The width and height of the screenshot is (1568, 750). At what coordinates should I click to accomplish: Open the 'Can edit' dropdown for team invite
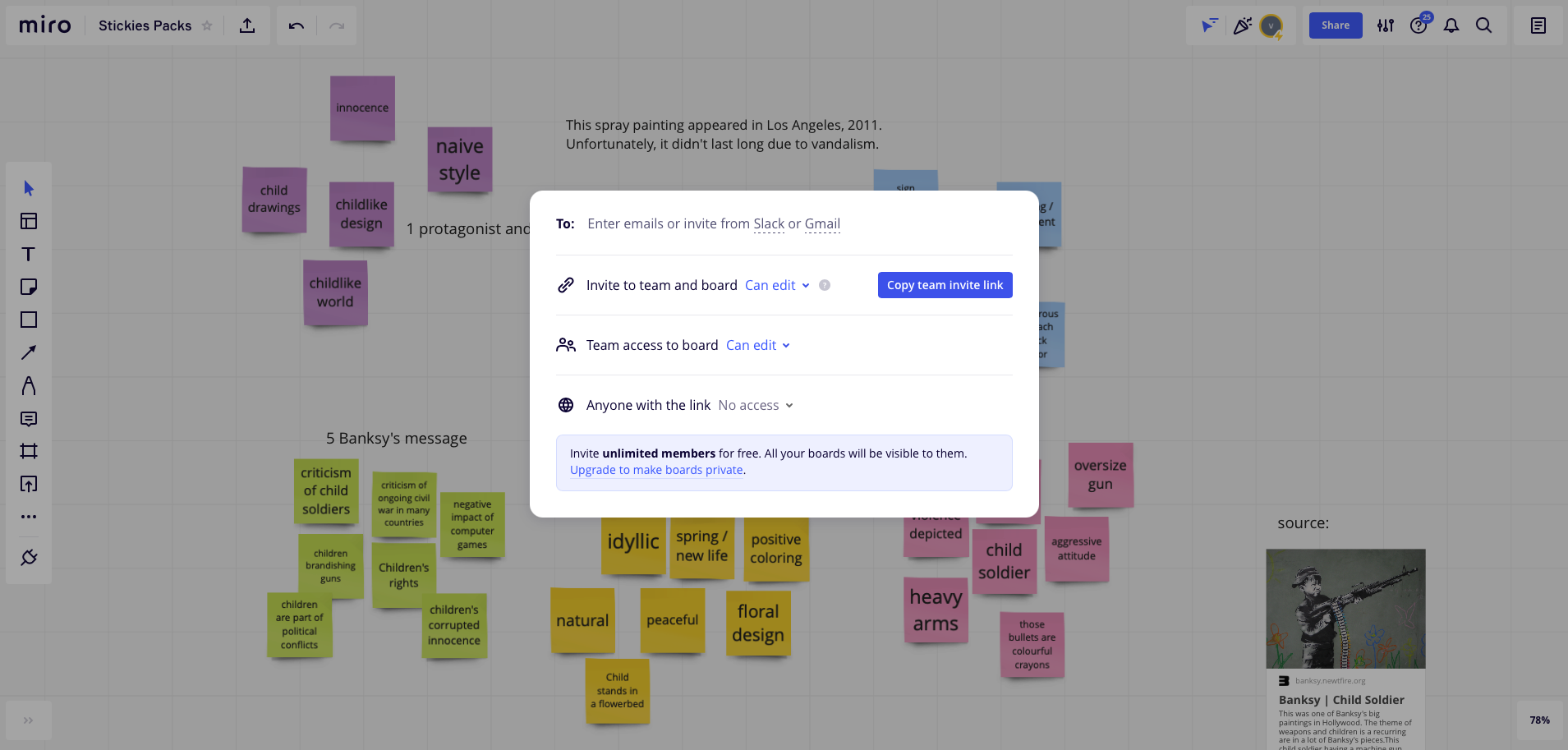775,285
